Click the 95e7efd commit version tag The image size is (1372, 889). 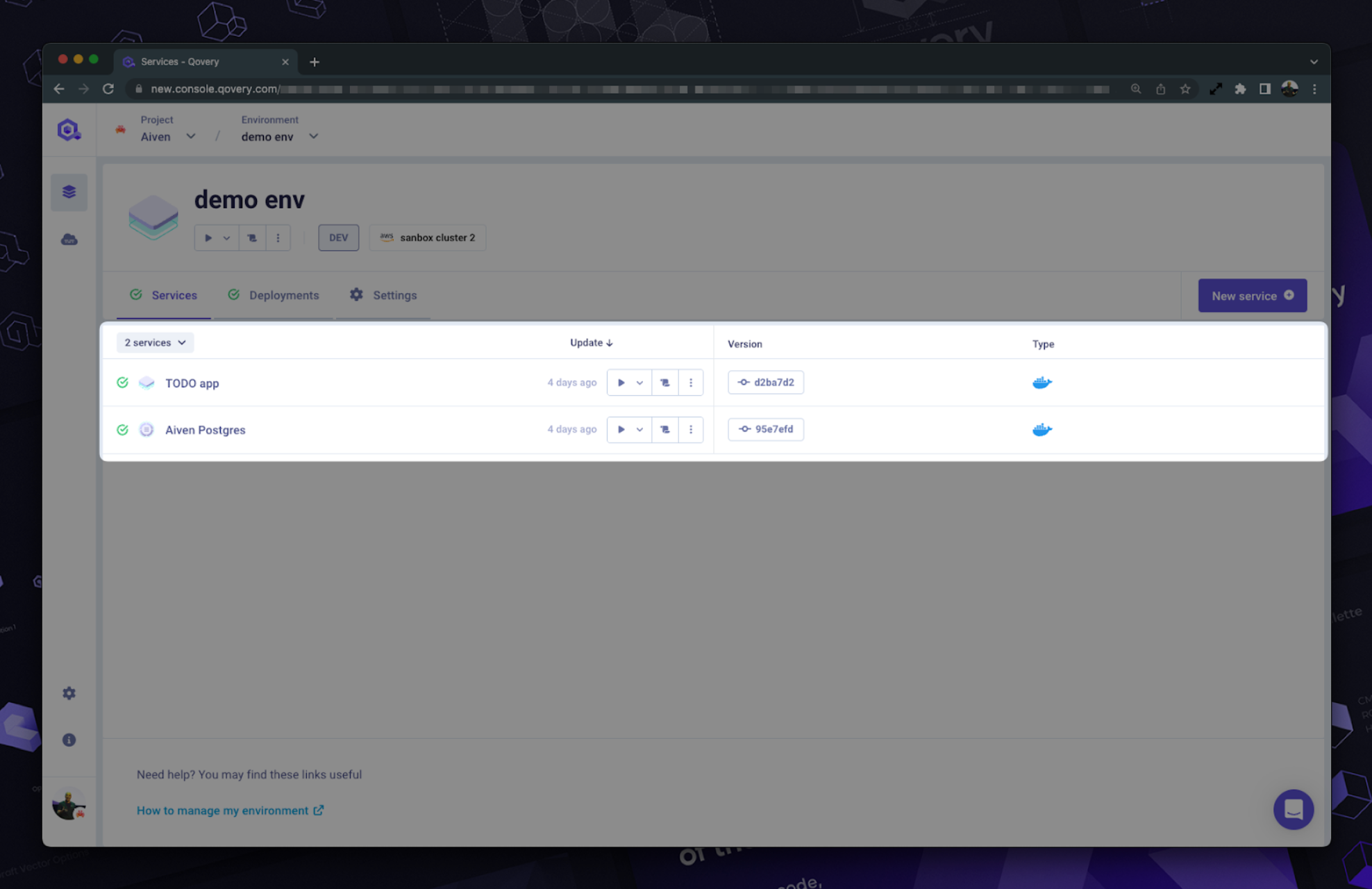click(x=765, y=429)
